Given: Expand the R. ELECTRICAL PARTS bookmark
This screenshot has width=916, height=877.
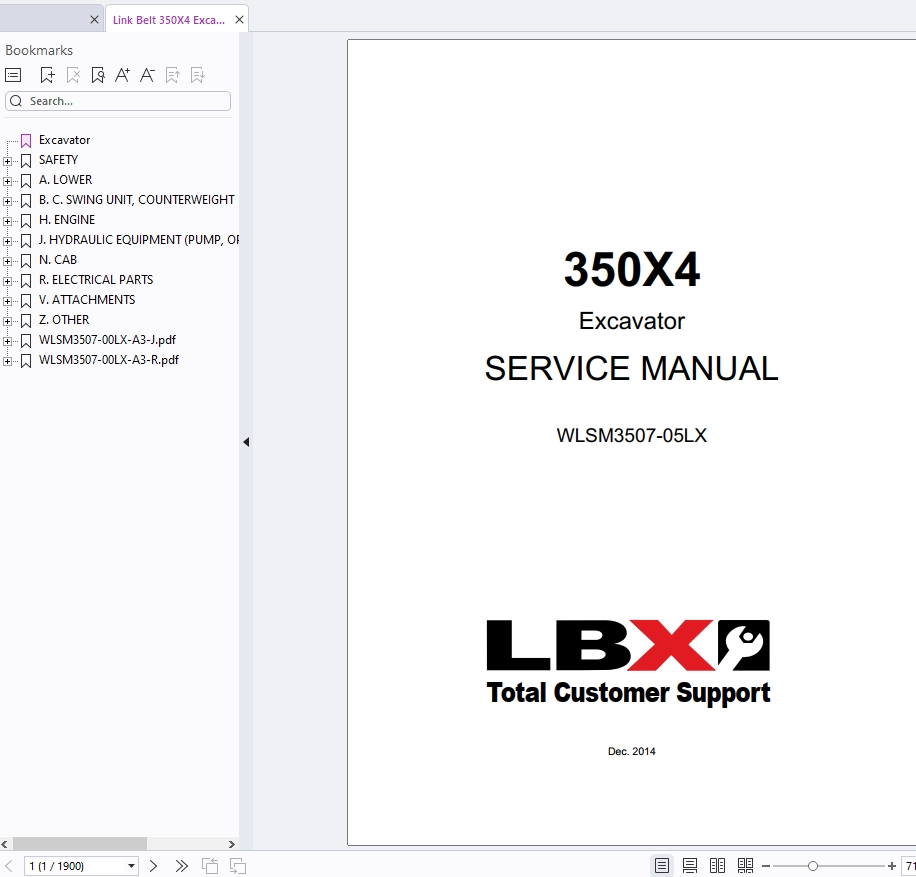Looking at the screenshot, I should pyautogui.click(x=7, y=281).
